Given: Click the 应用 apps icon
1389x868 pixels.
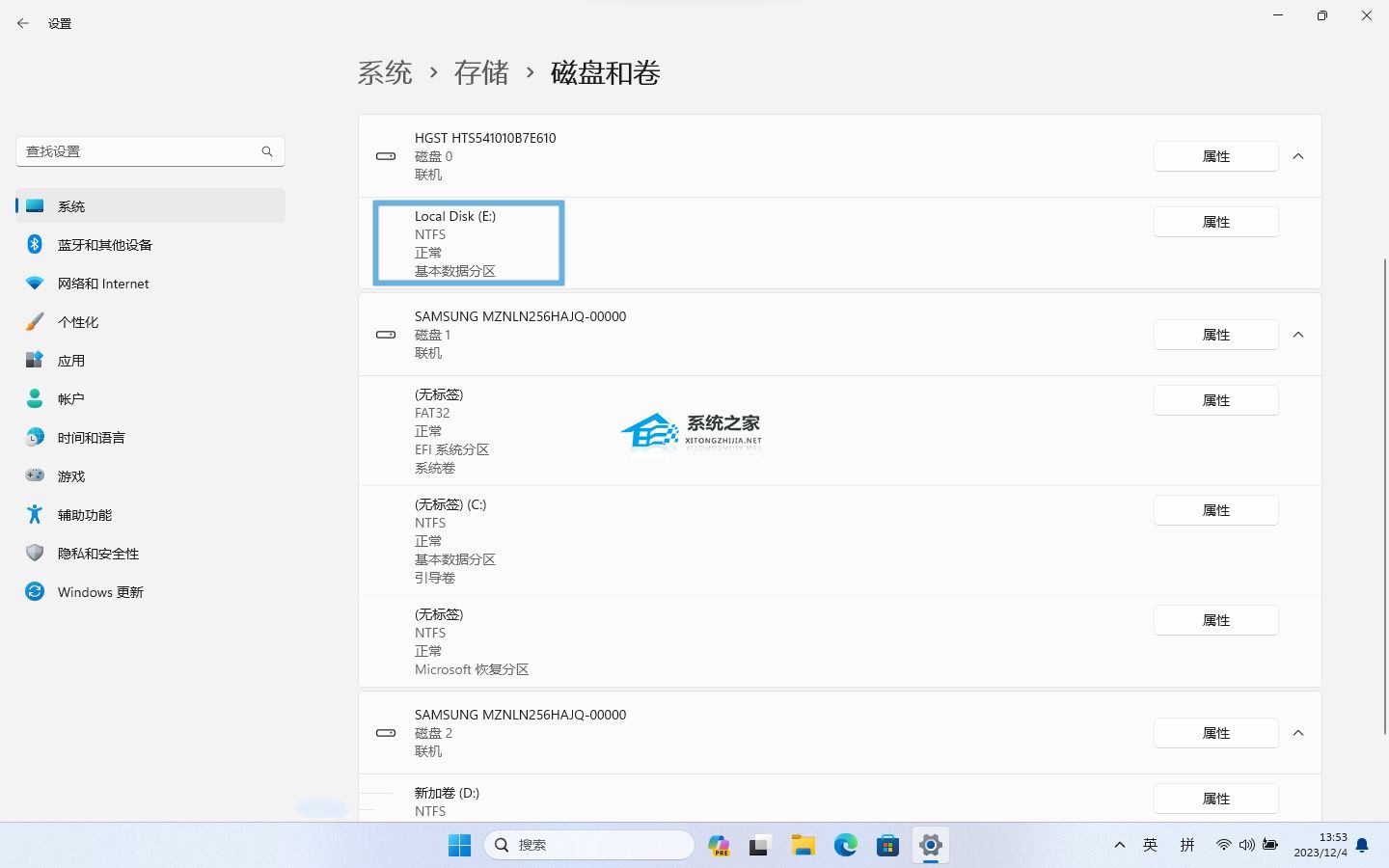Looking at the screenshot, I should click(x=35, y=361).
